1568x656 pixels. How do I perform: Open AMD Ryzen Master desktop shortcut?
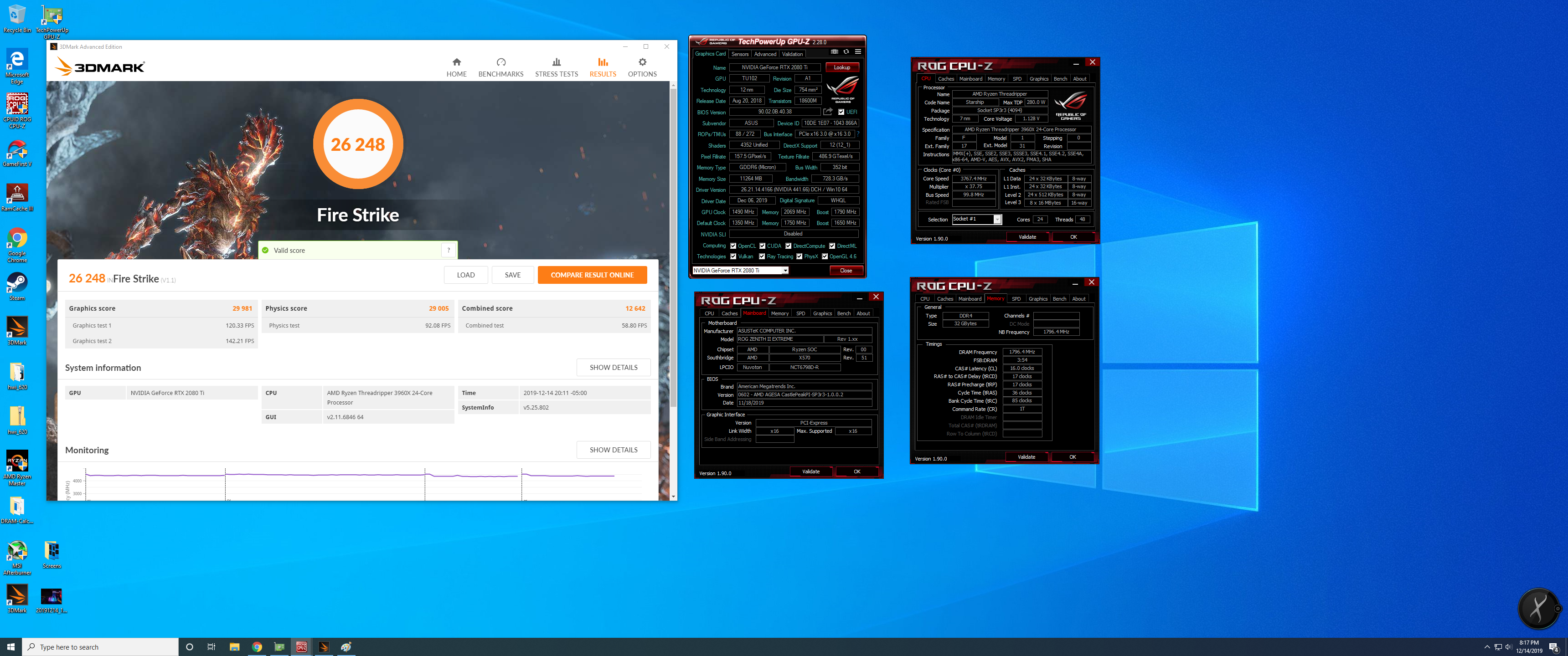point(17,468)
